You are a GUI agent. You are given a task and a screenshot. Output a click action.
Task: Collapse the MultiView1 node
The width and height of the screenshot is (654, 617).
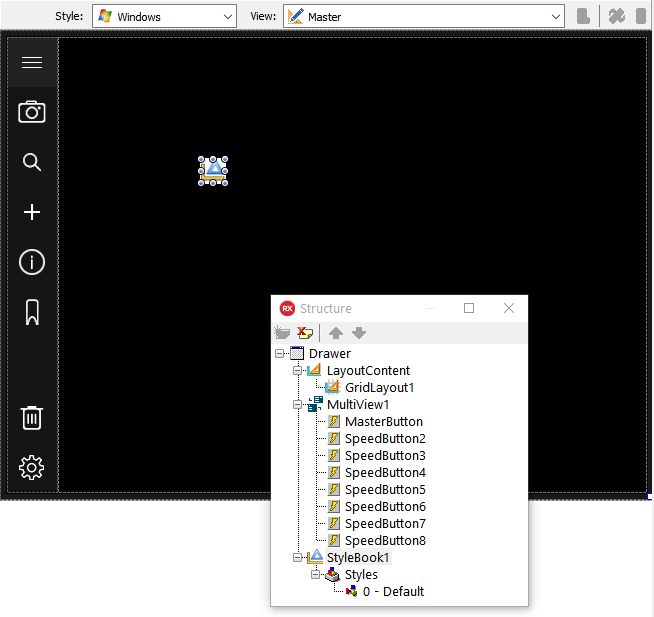coord(297,405)
